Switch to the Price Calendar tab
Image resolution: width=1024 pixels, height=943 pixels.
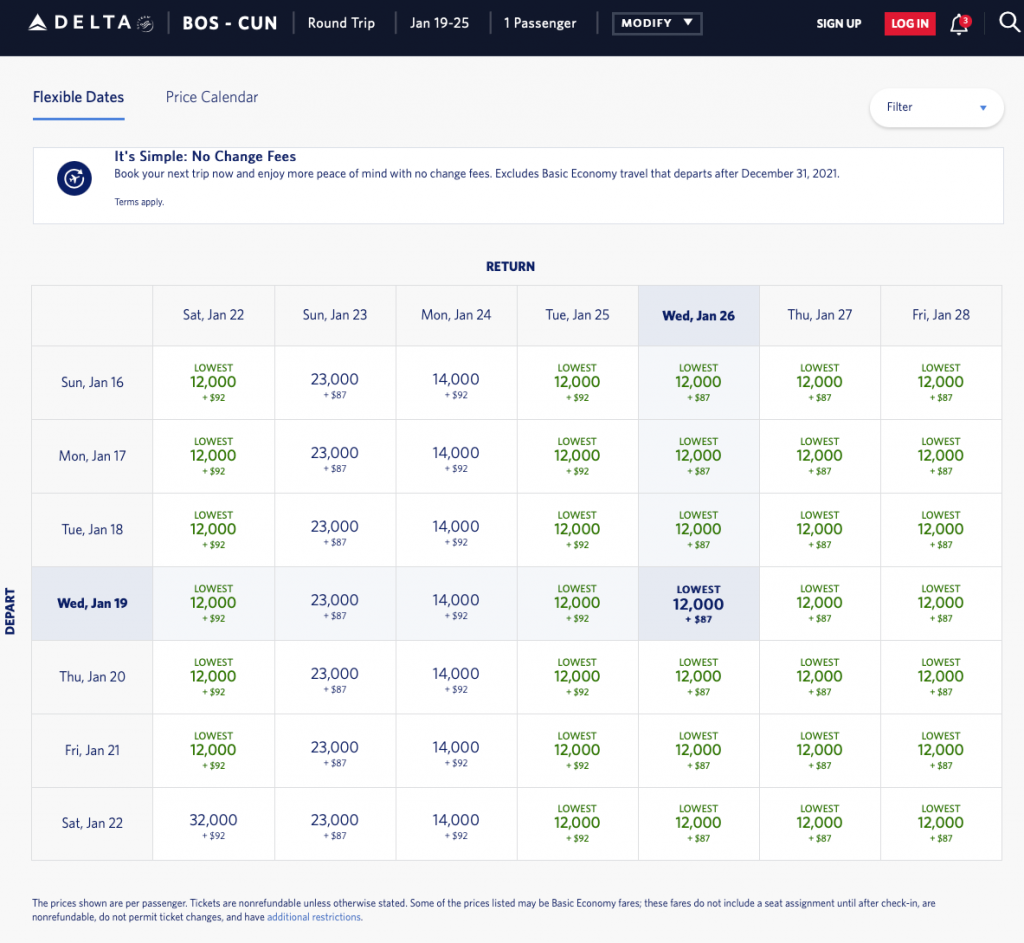[212, 97]
